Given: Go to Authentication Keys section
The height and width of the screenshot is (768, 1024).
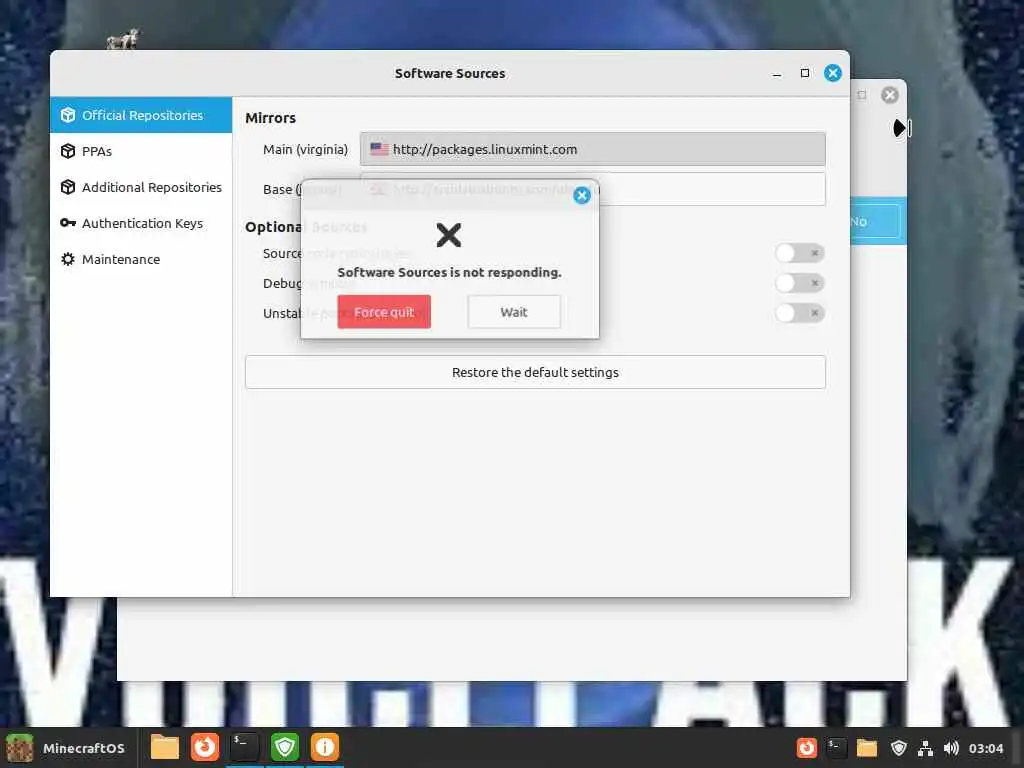Looking at the screenshot, I should 140,223.
